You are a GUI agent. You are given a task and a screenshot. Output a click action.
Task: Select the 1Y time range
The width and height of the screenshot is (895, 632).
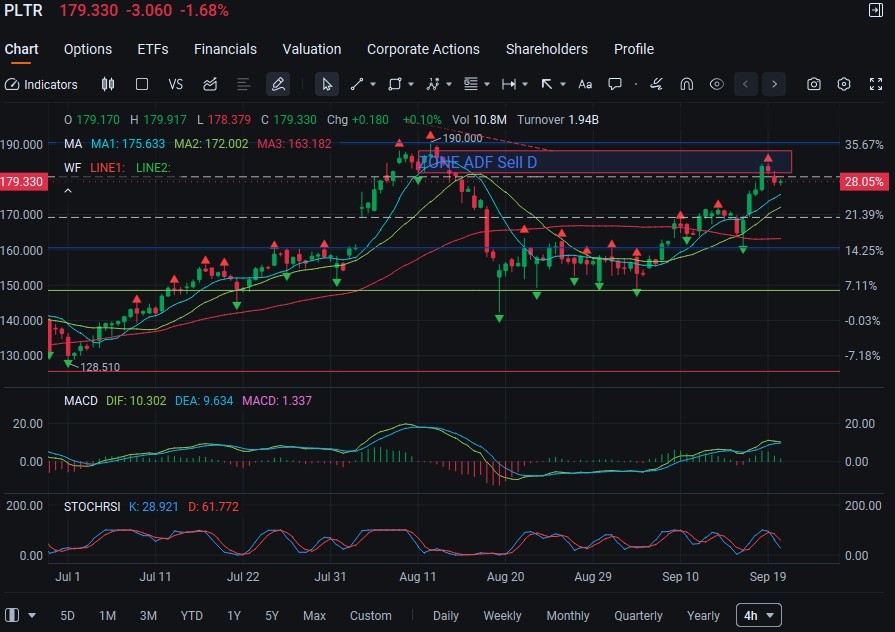tap(234, 615)
